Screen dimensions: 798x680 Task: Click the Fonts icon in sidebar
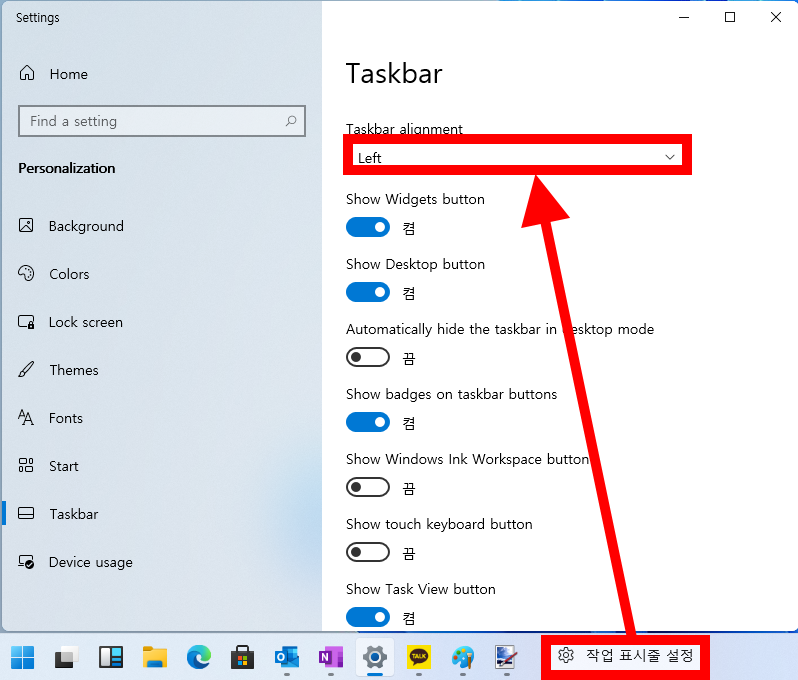[26, 417]
